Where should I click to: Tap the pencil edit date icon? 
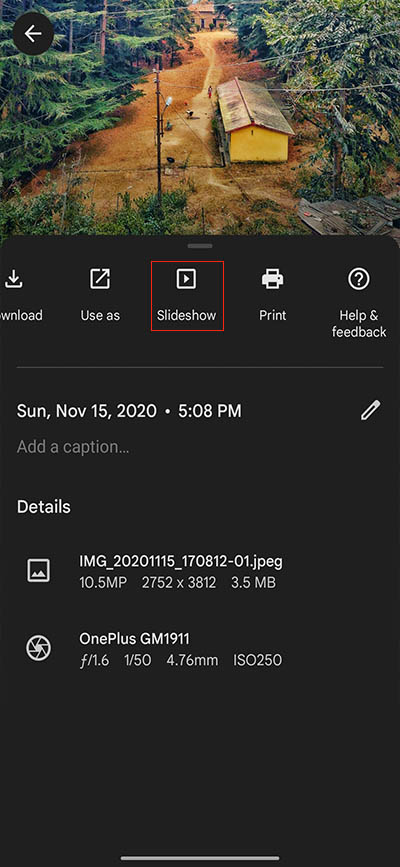click(x=371, y=411)
